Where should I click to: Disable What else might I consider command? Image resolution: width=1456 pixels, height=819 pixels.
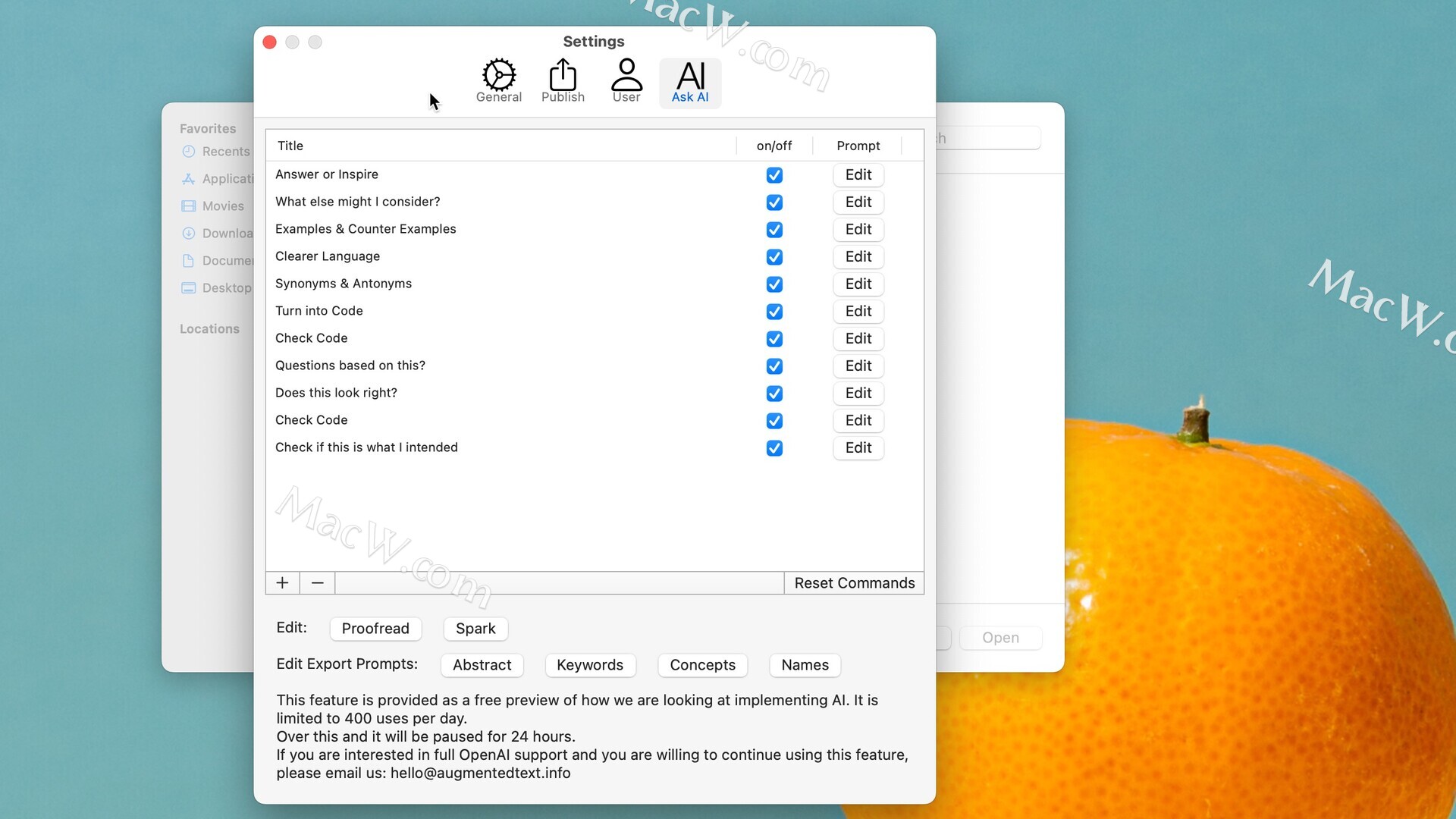coord(774,202)
